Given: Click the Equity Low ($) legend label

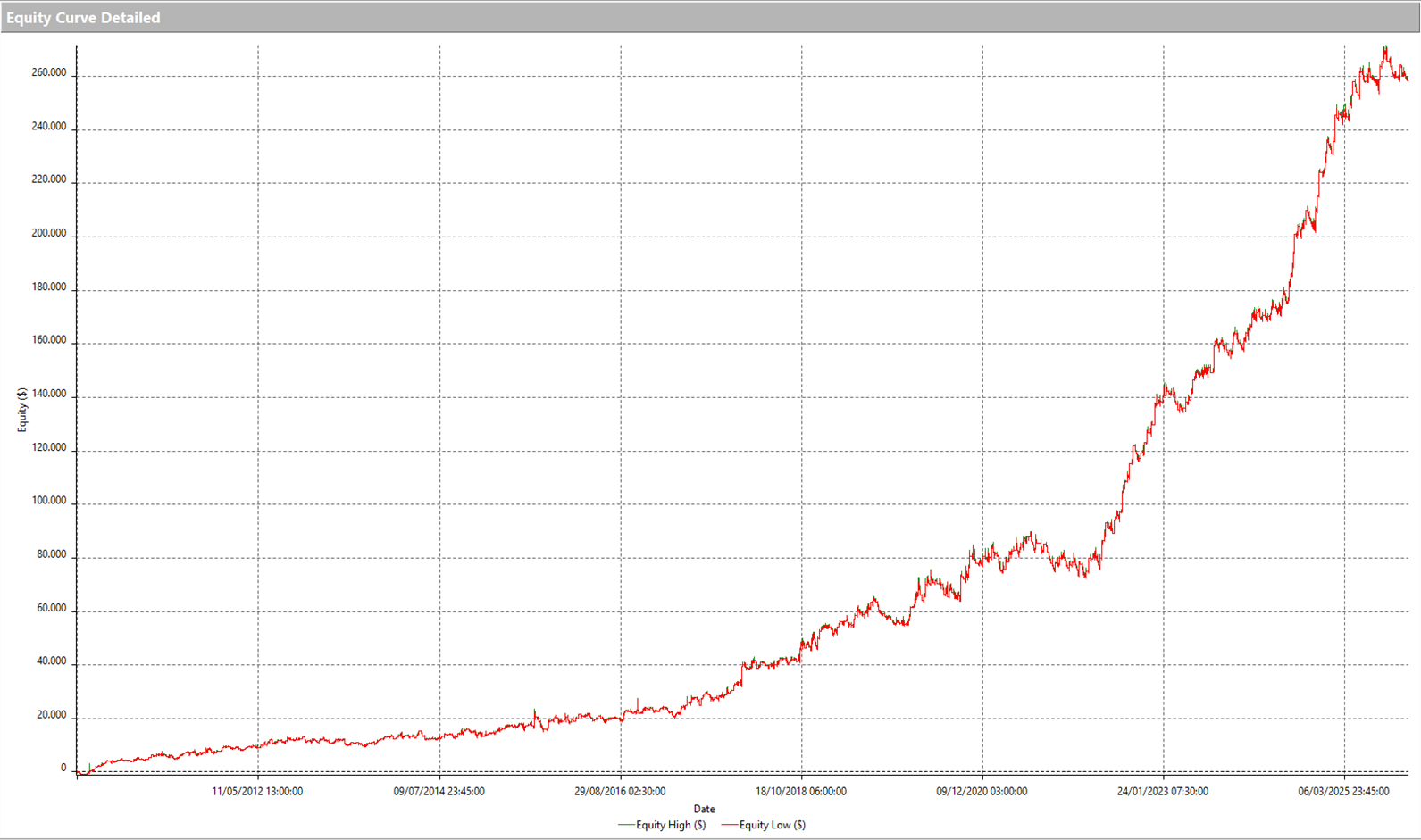Looking at the screenshot, I should pos(772,825).
